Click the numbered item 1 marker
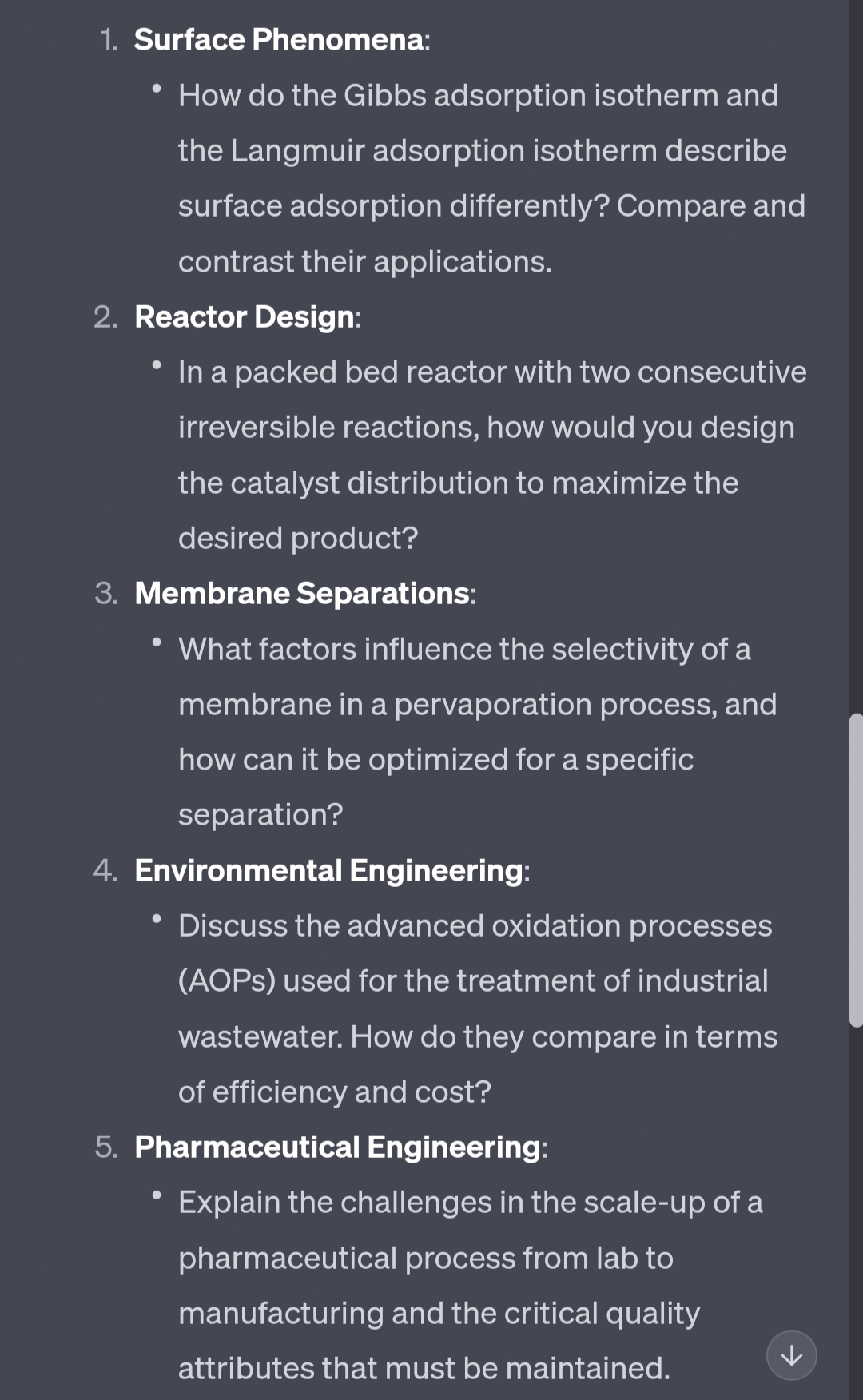The image size is (863, 1400). pyautogui.click(x=107, y=39)
